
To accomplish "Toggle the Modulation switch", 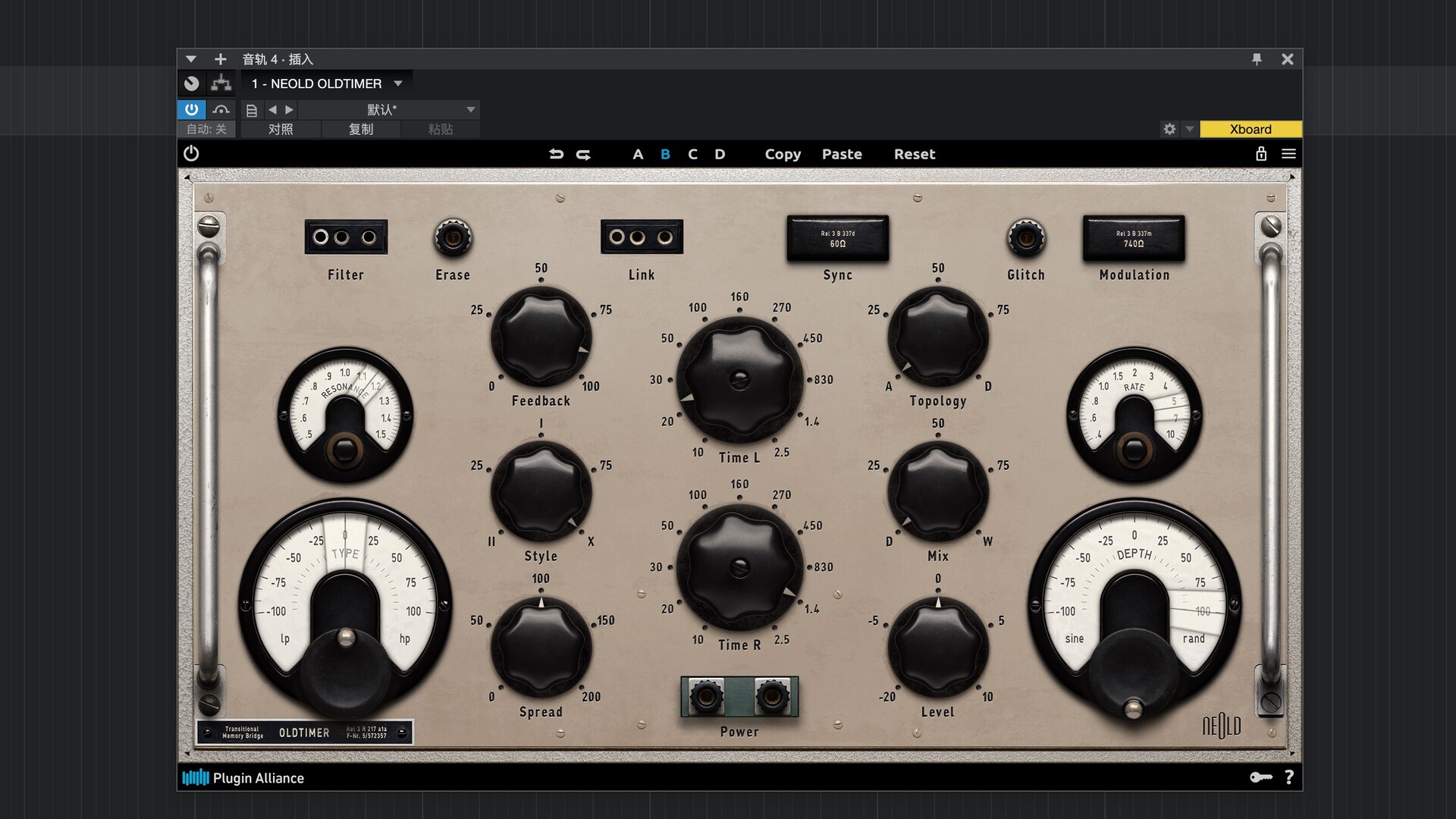I will [x=1134, y=238].
